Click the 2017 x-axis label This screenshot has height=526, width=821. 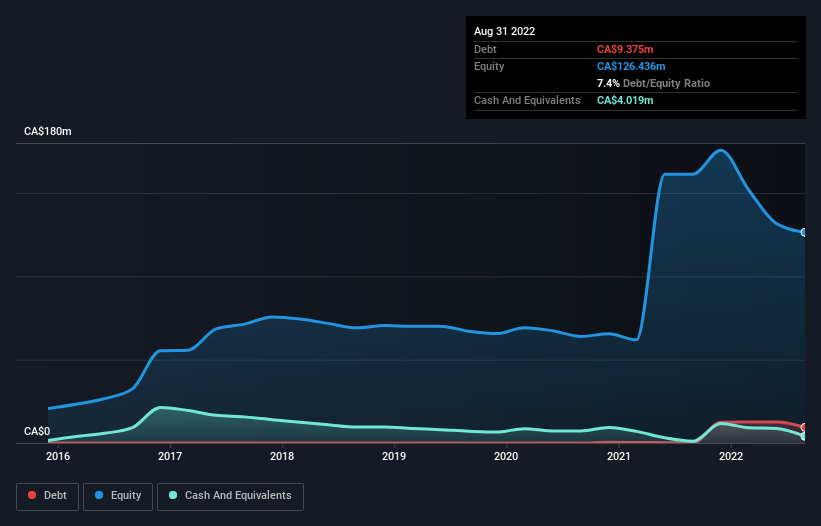(x=170, y=456)
